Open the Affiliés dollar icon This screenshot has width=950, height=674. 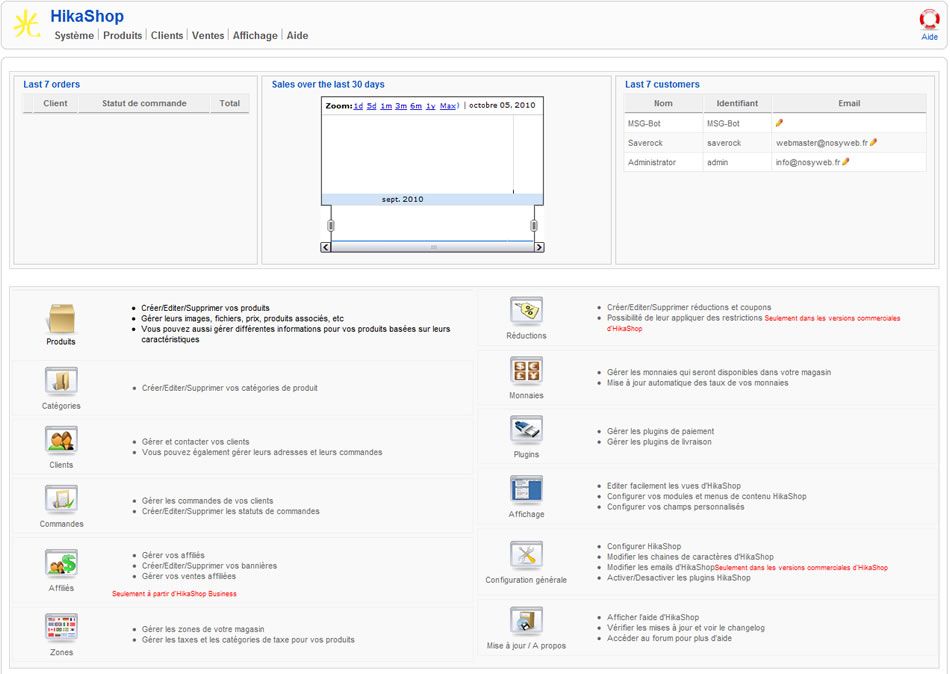61,563
